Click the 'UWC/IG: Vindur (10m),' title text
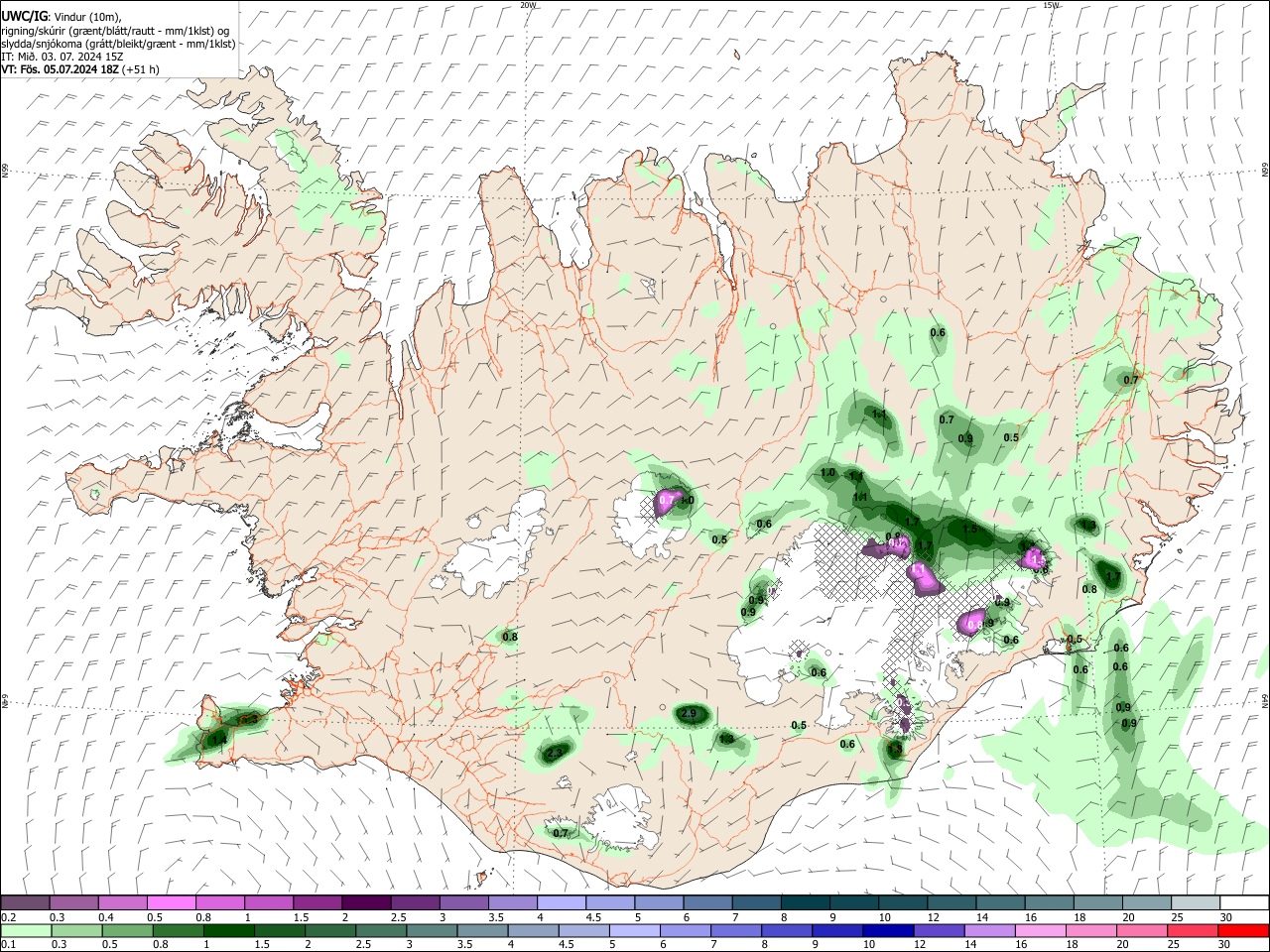This screenshot has width=1270, height=952. coord(62,16)
